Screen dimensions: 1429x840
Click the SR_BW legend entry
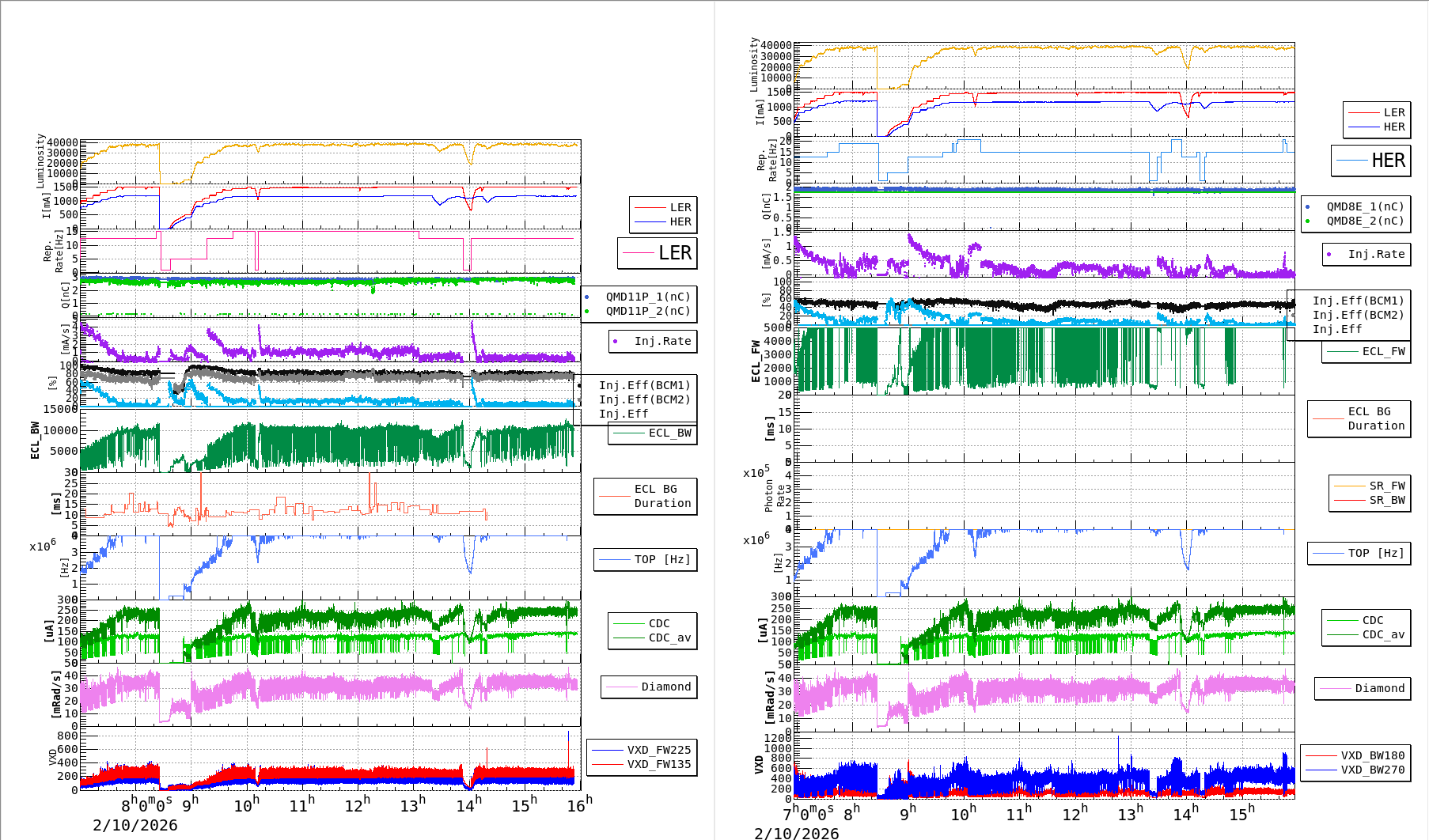(1370, 500)
